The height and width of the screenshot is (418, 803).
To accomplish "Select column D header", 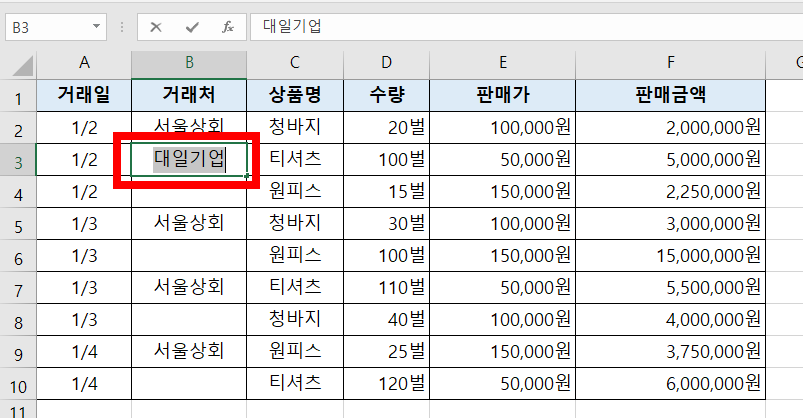I will [387, 63].
